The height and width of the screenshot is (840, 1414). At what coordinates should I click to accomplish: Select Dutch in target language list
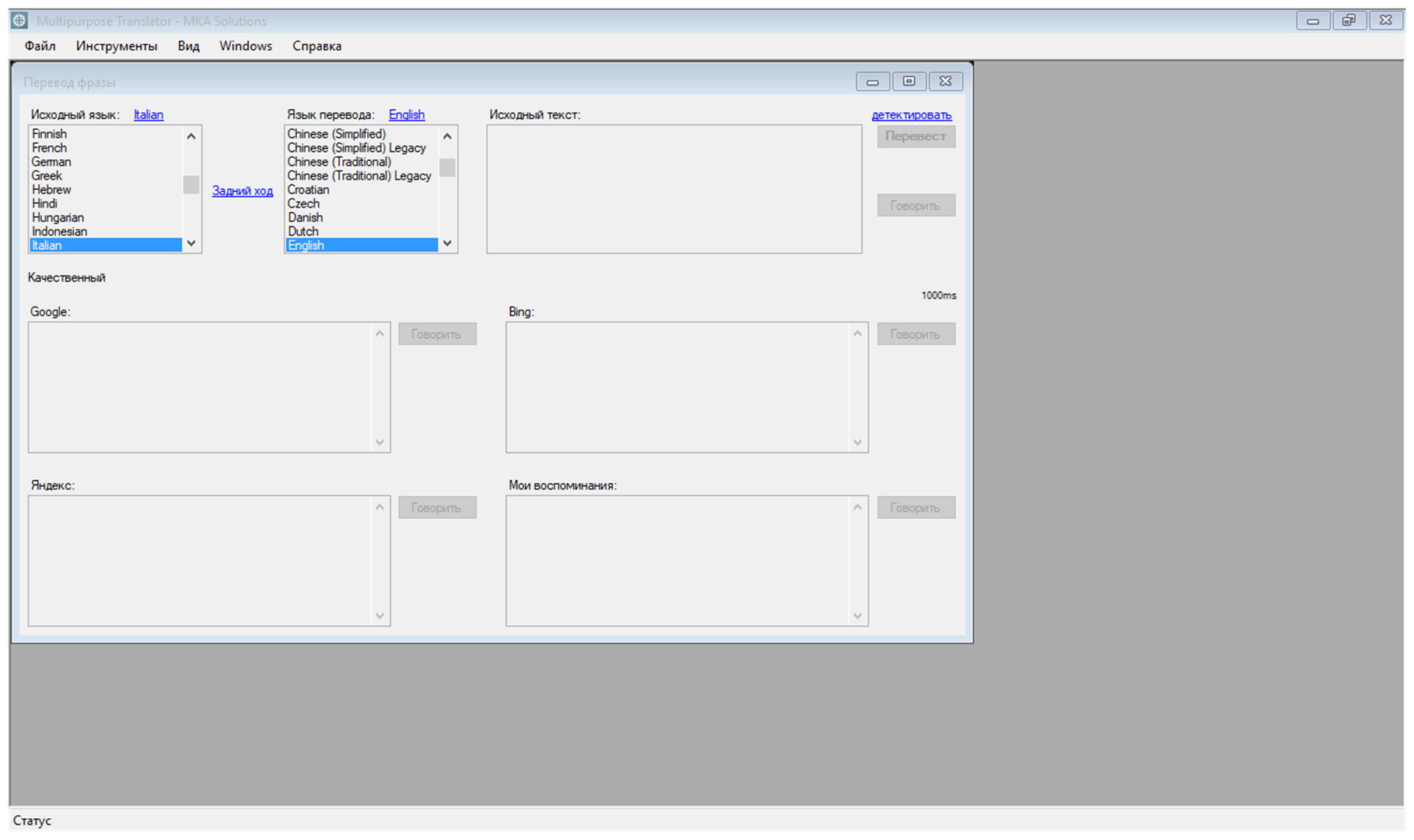pos(362,231)
